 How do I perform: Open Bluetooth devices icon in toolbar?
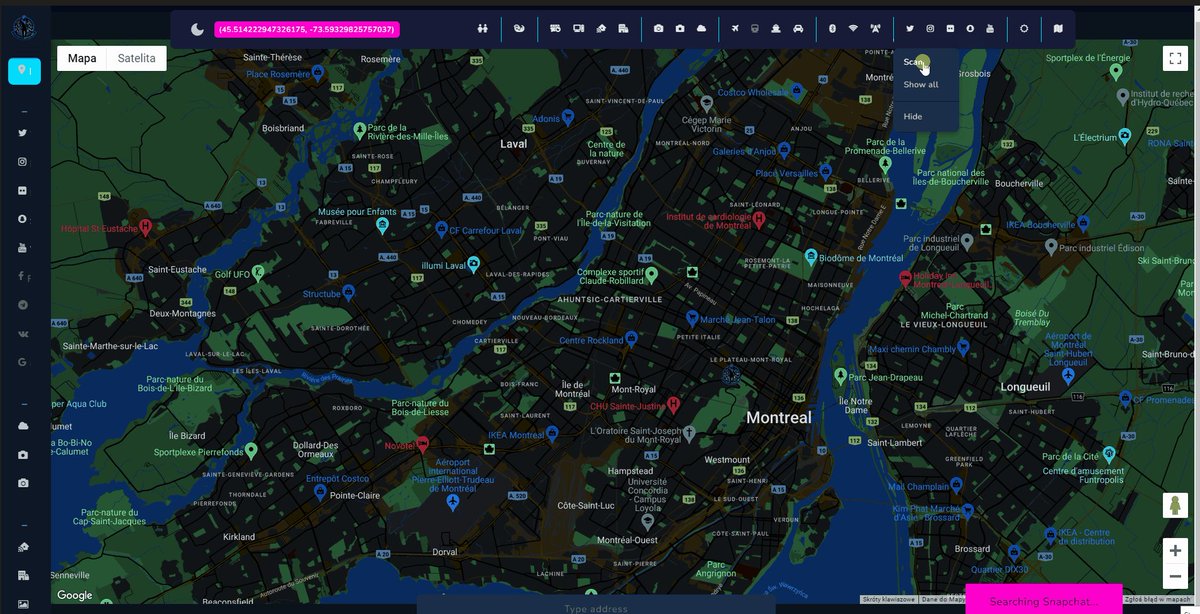(x=832, y=29)
